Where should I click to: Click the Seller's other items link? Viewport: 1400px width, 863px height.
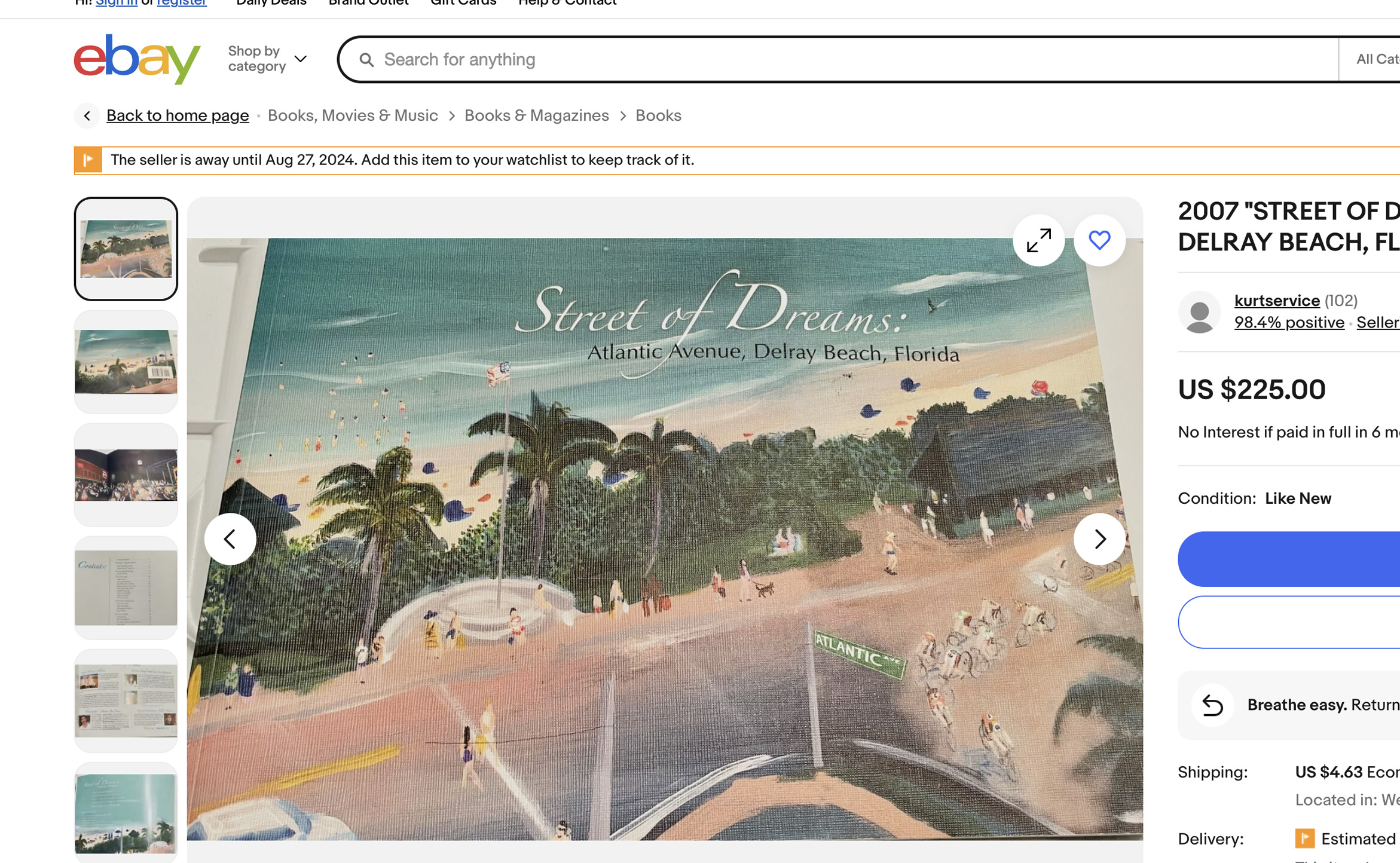1378,323
